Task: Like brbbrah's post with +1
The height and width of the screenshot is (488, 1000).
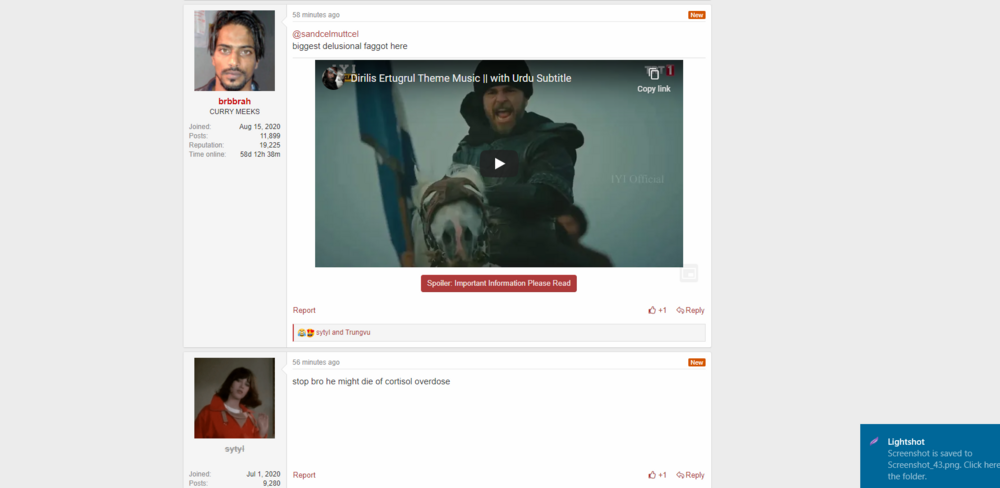Action: (658, 311)
